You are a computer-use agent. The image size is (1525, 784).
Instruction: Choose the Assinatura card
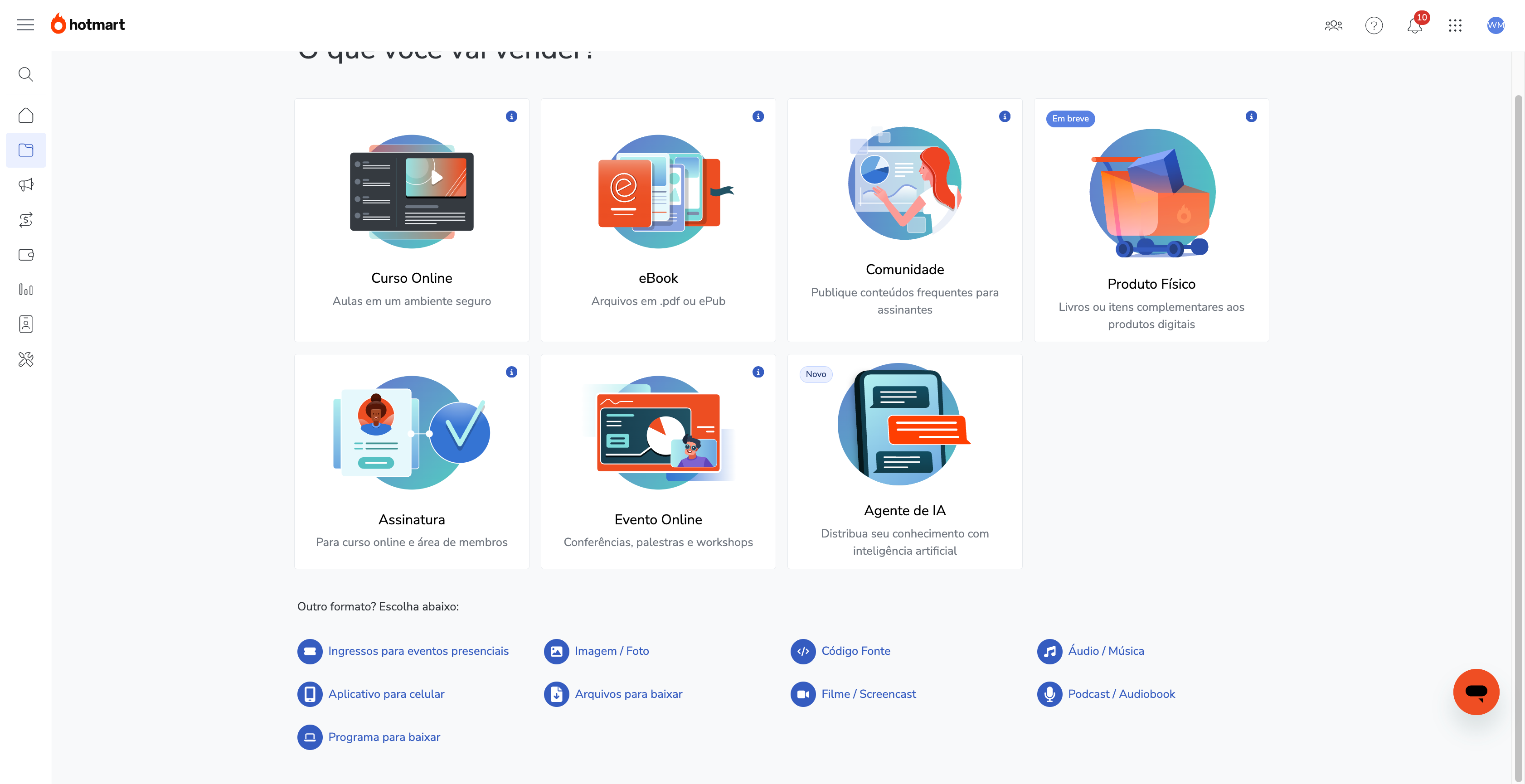pos(412,461)
